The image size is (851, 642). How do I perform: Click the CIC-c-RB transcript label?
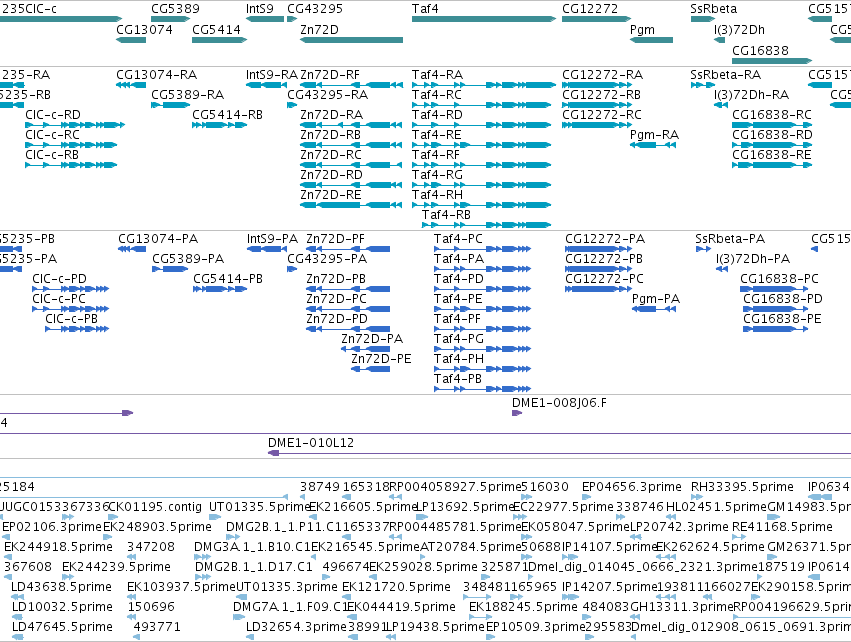[52, 155]
